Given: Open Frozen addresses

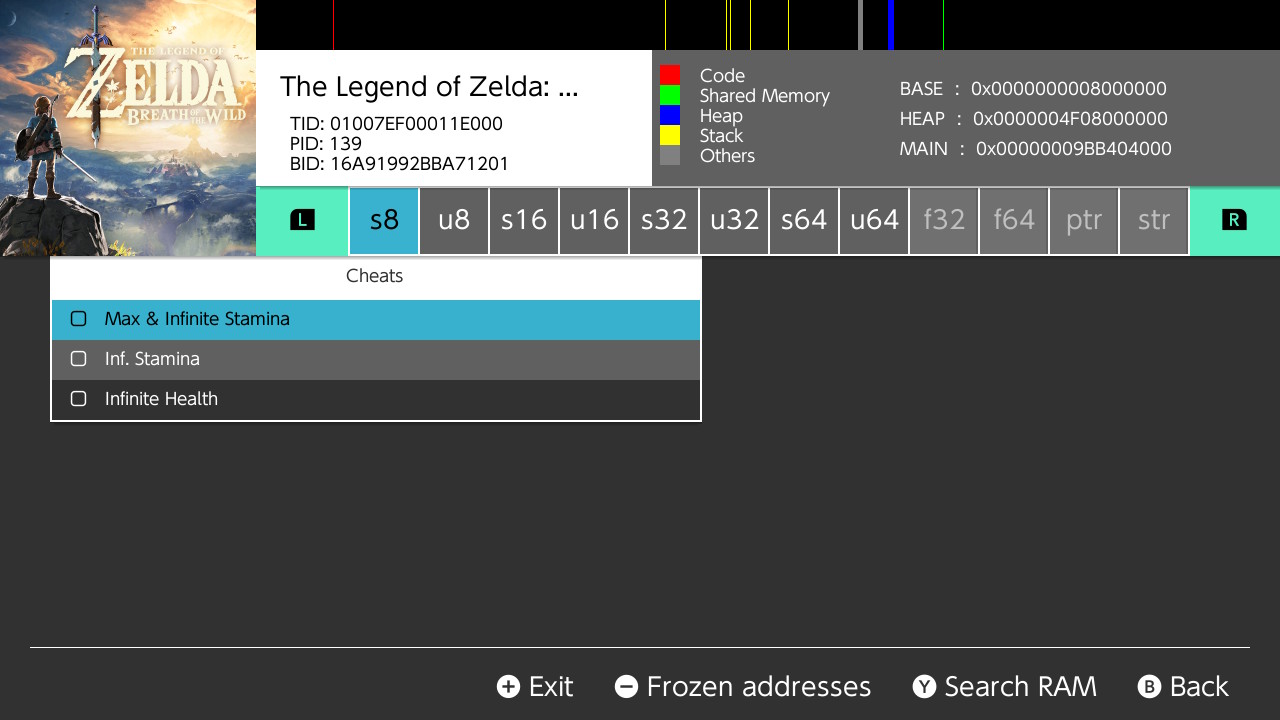Looking at the screenshot, I should pos(759,686).
